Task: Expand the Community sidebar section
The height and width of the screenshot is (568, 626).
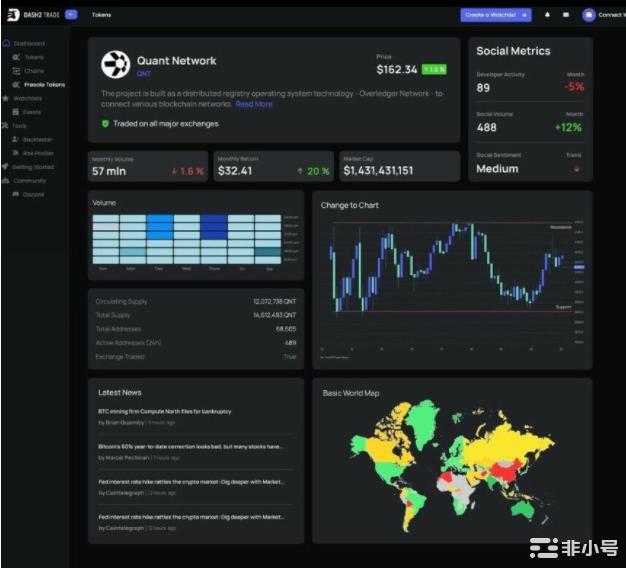Action: 29,181
